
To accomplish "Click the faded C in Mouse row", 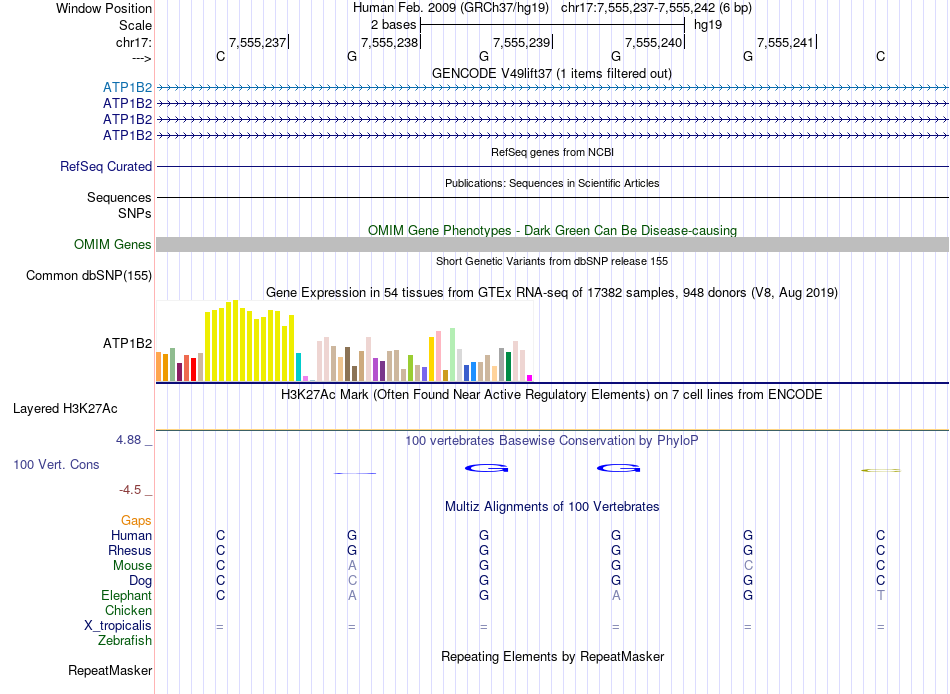I will 748,566.
